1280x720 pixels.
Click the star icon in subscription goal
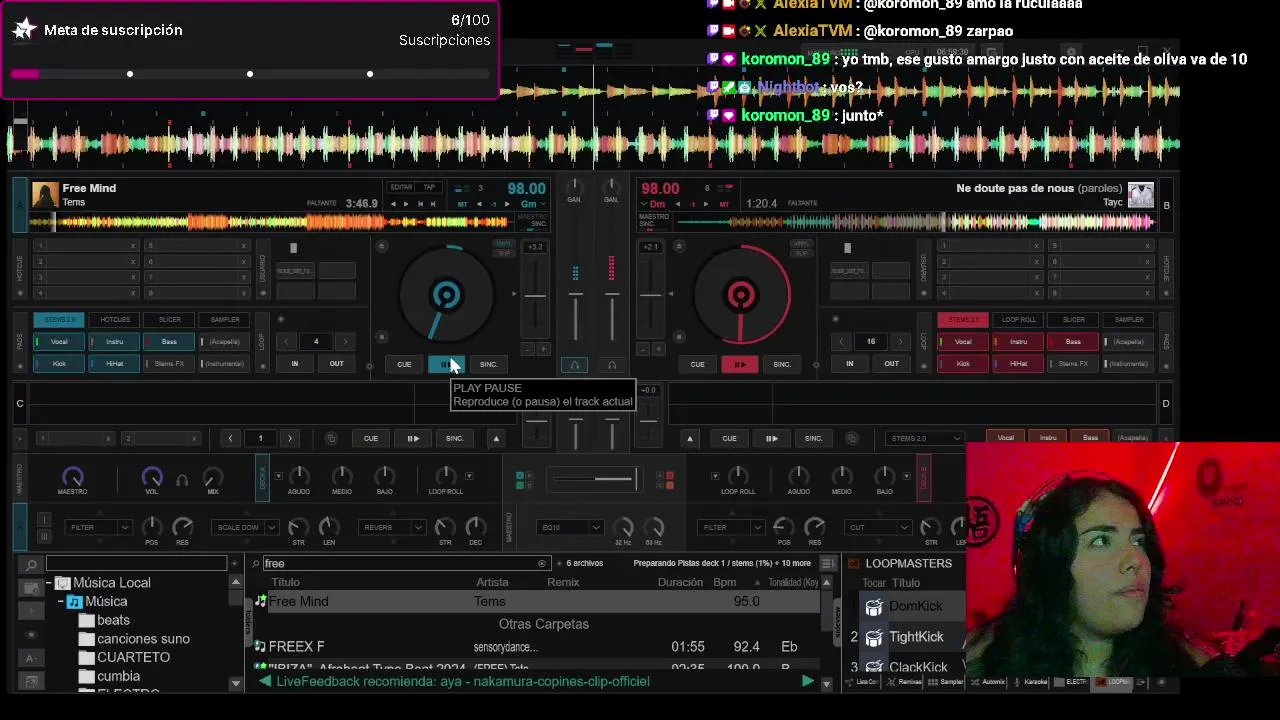coord(24,30)
